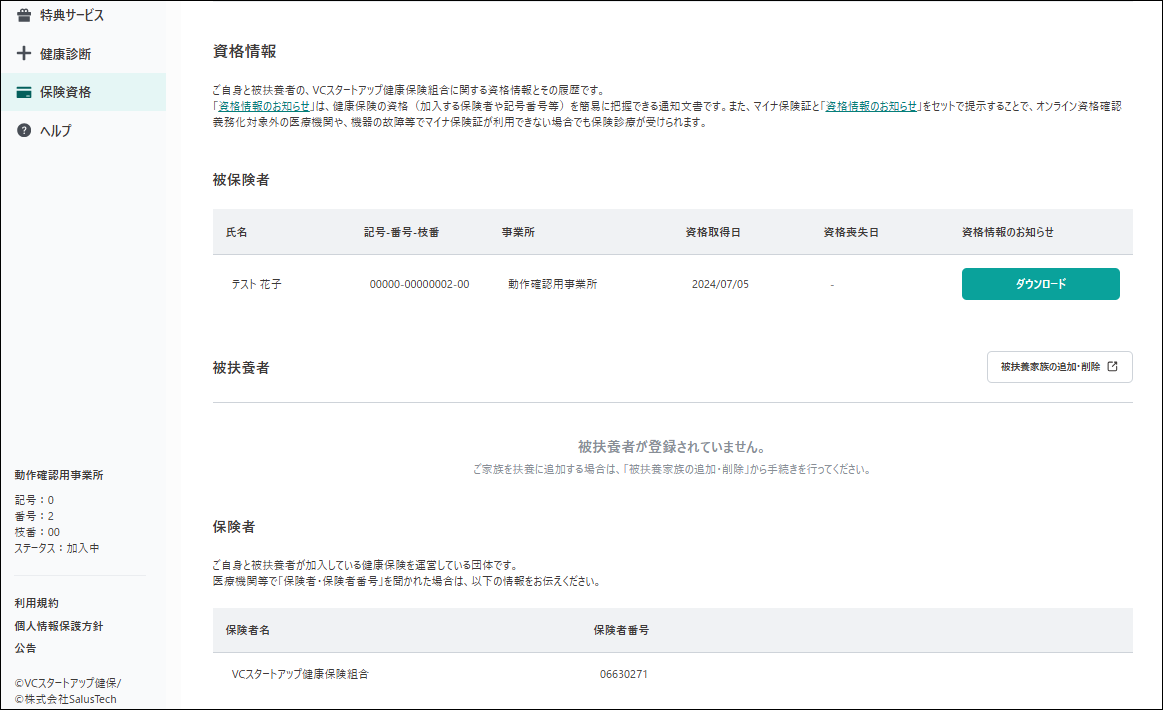
Task: Click the insurer number 06630271
Action: tap(623, 674)
